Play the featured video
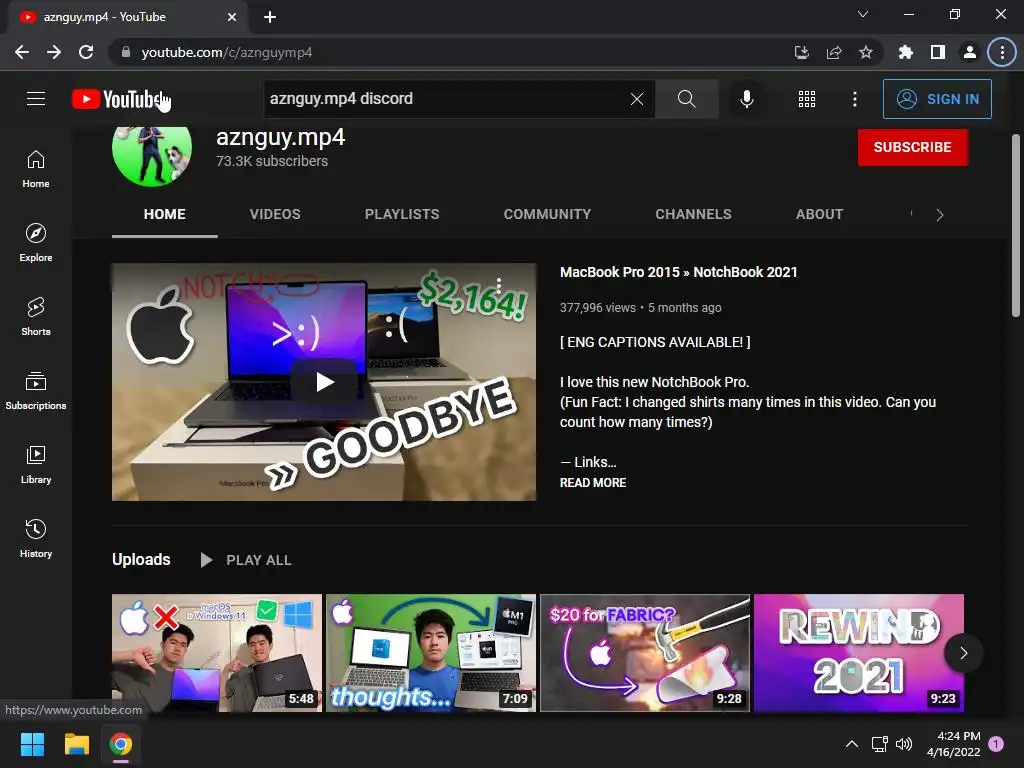 click(x=324, y=382)
